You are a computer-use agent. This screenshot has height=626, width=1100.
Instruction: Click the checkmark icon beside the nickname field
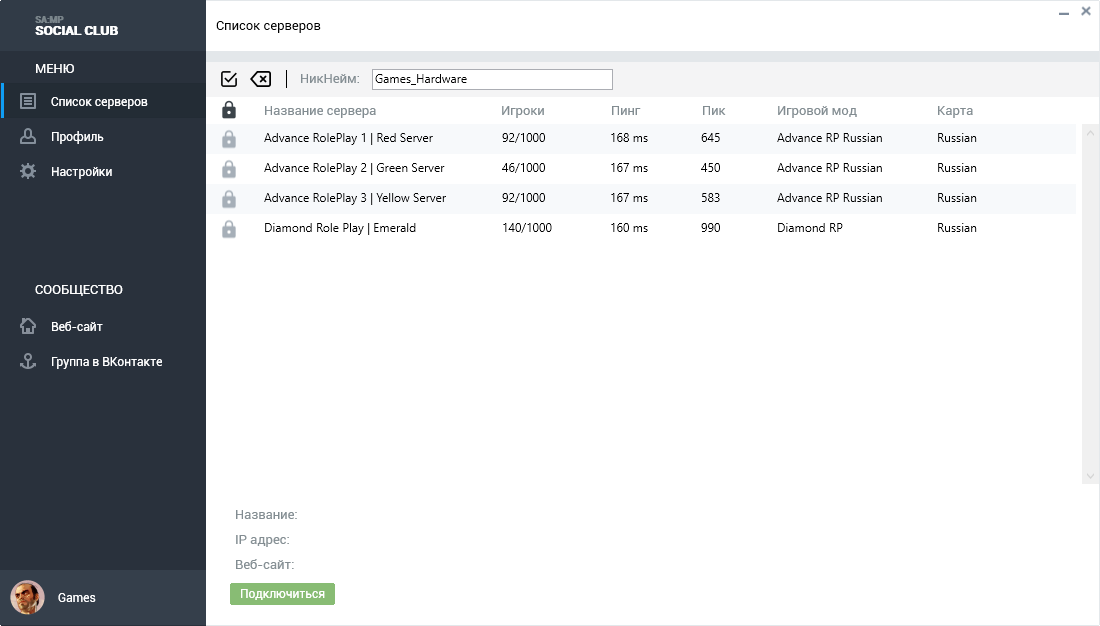pyautogui.click(x=229, y=79)
